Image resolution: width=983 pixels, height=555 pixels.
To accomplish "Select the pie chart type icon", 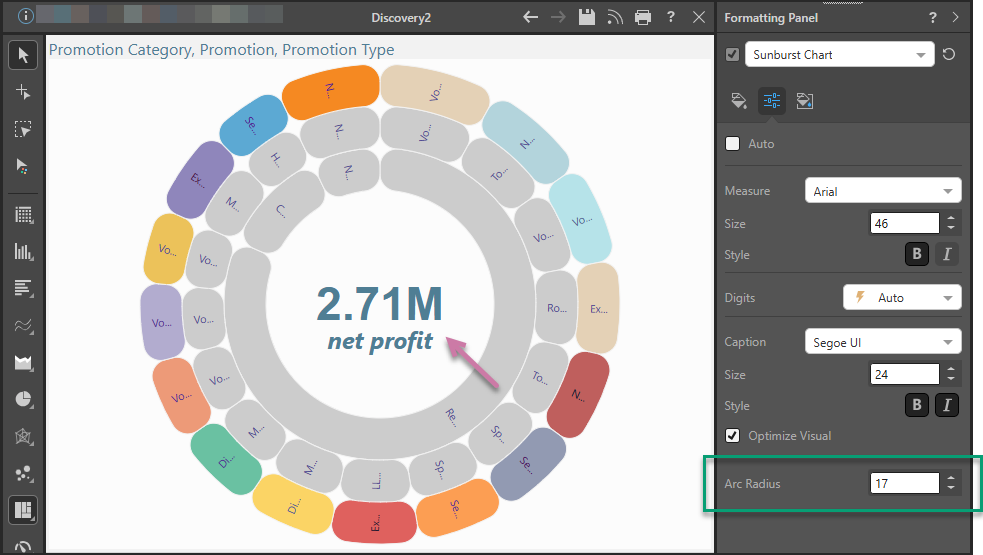I will click(x=23, y=399).
